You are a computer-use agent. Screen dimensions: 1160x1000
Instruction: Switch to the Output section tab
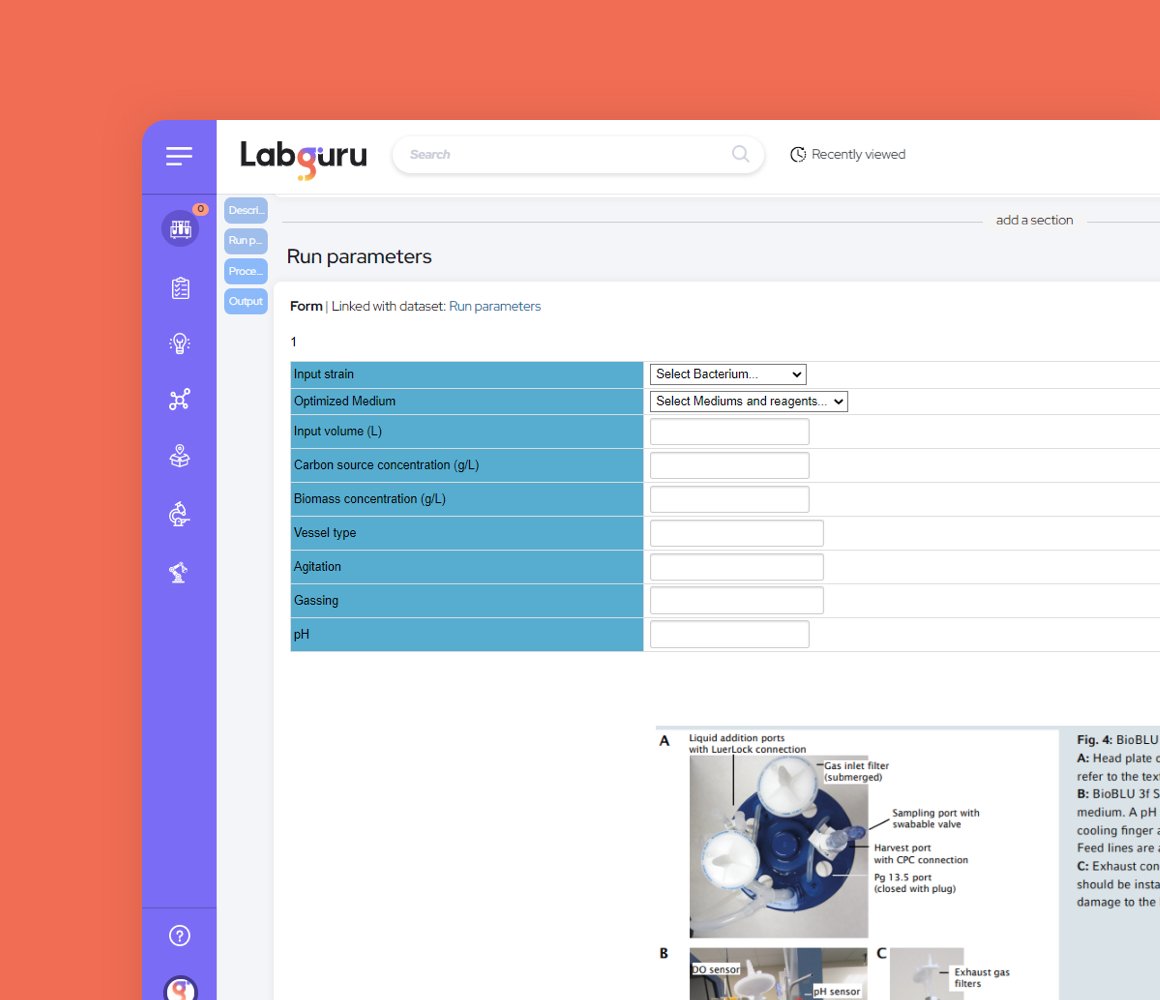point(245,301)
